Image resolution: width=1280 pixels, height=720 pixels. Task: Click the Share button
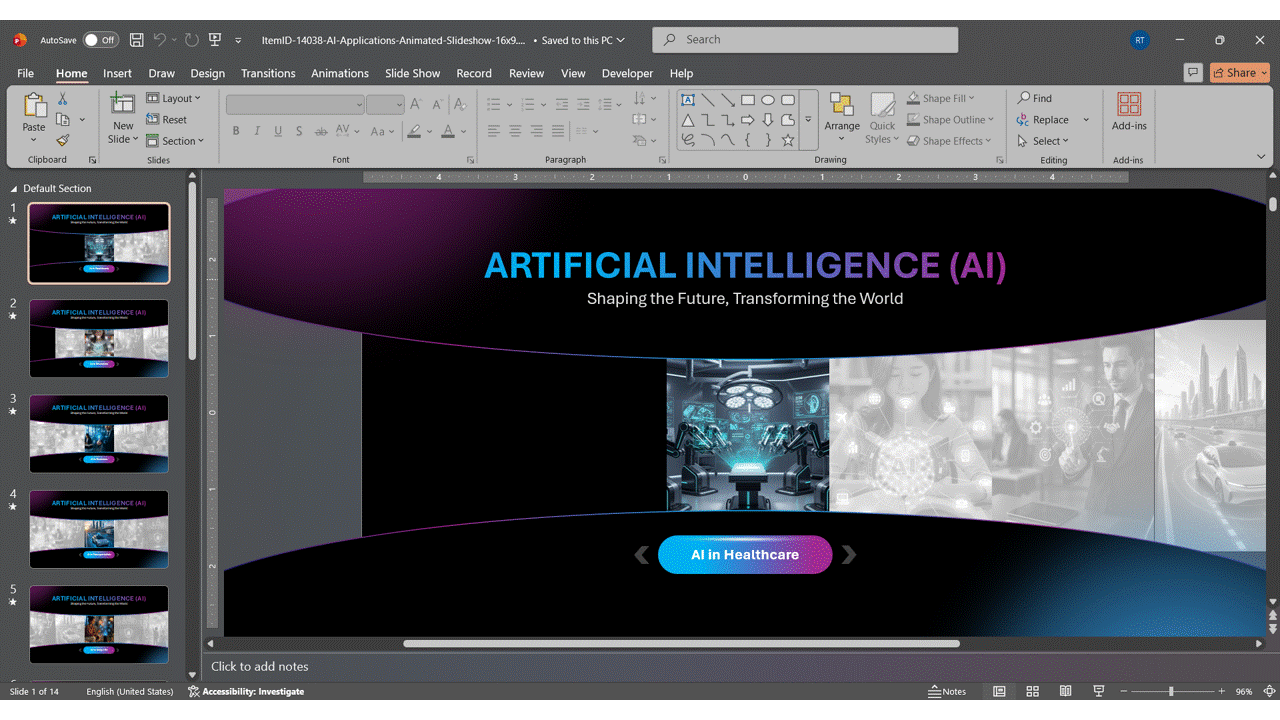1239,72
